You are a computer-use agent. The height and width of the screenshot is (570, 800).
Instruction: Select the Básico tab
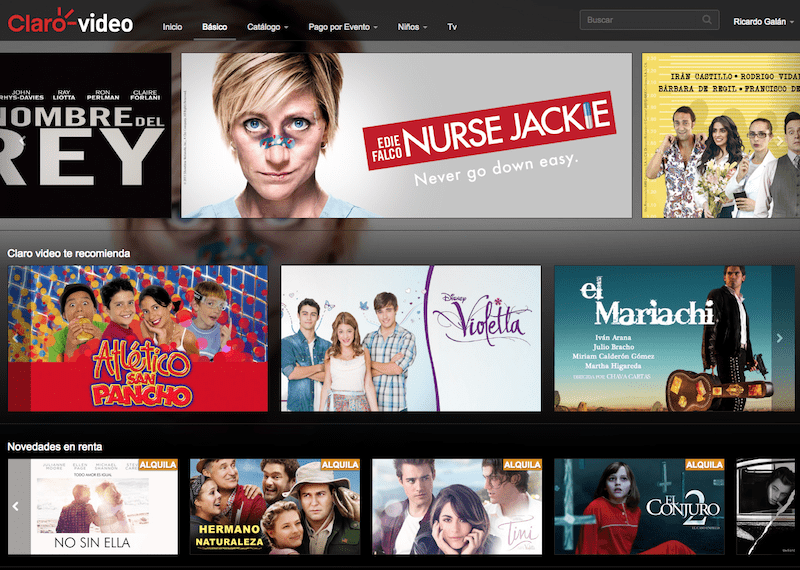[214, 27]
